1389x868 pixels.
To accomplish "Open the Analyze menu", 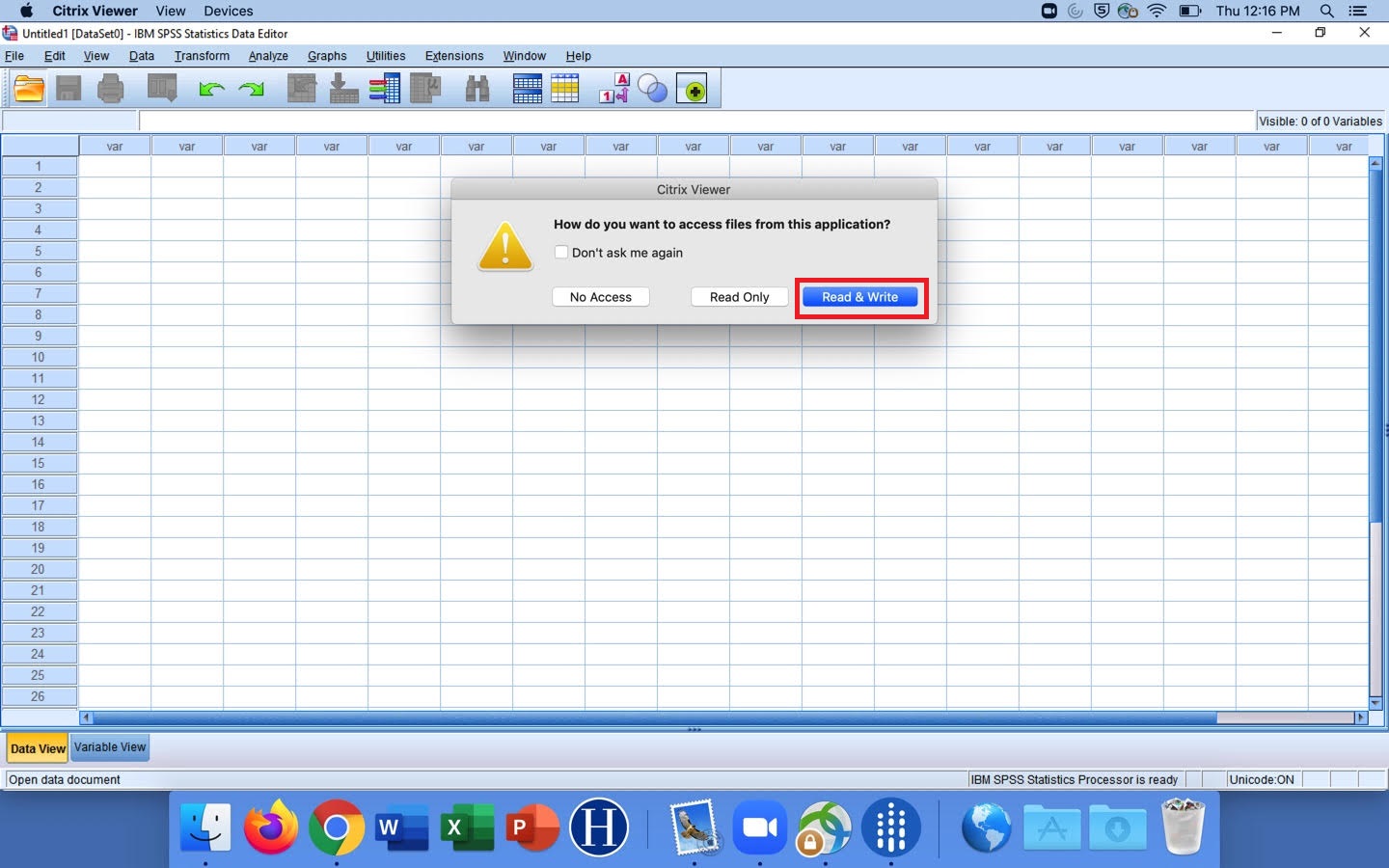I will pyautogui.click(x=268, y=56).
